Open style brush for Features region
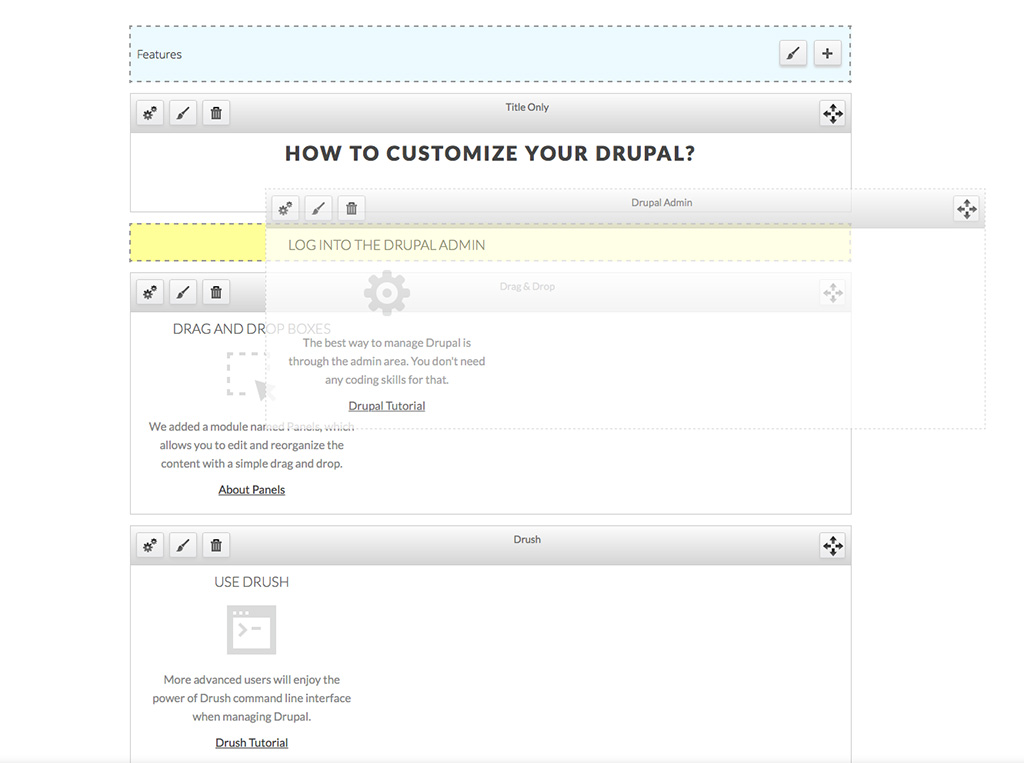Viewport: 1024px width, 763px height. (x=793, y=54)
